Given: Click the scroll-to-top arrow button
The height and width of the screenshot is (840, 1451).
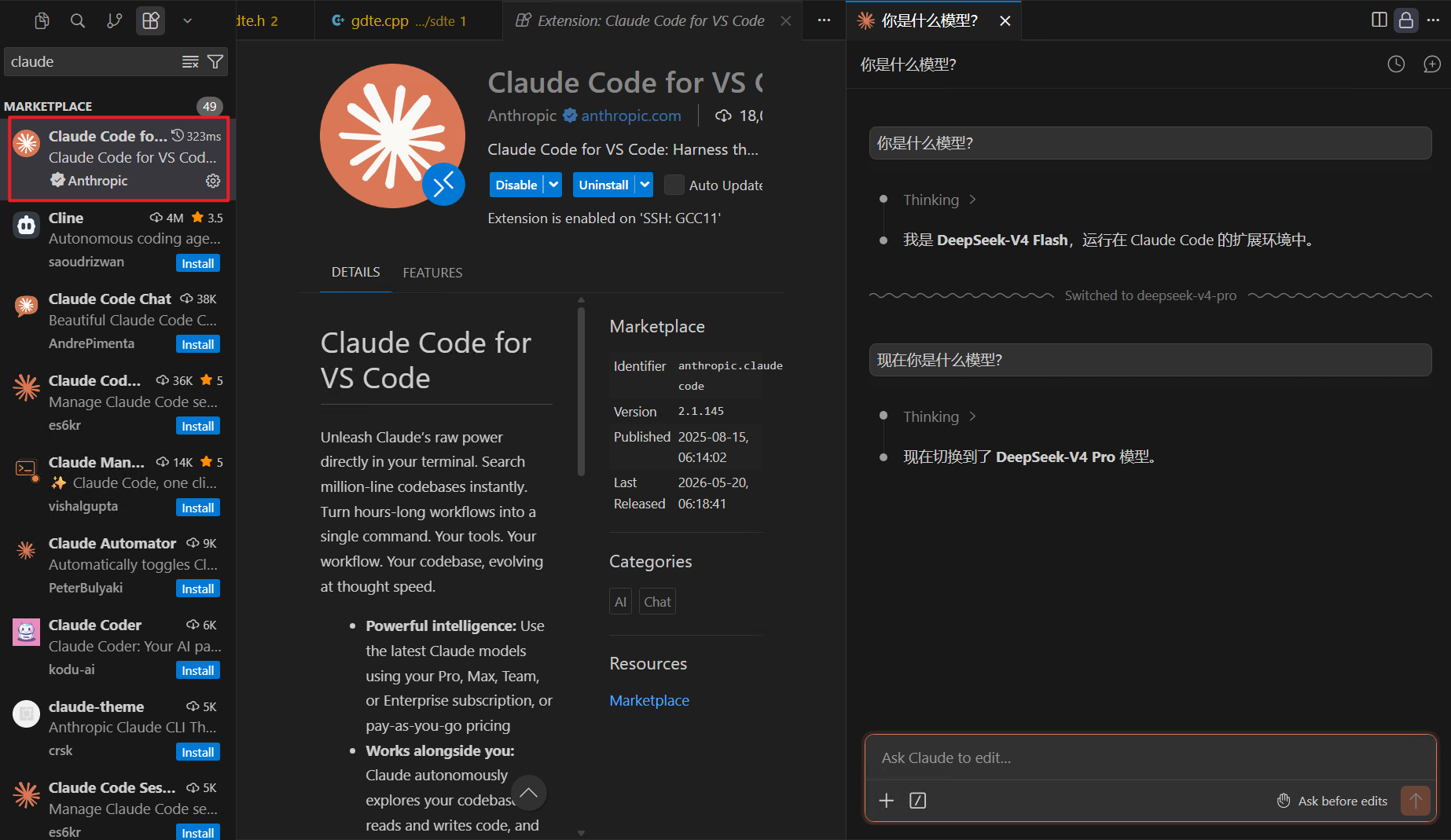Looking at the screenshot, I should (529, 792).
